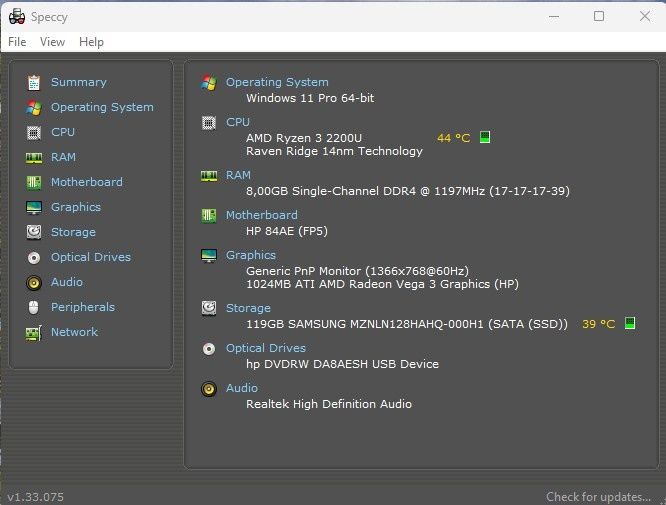Image resolution: width=666 pixels, height=505 pixels.
Task: Open the Graphics heading link in summary
Action: pos(251,255)
